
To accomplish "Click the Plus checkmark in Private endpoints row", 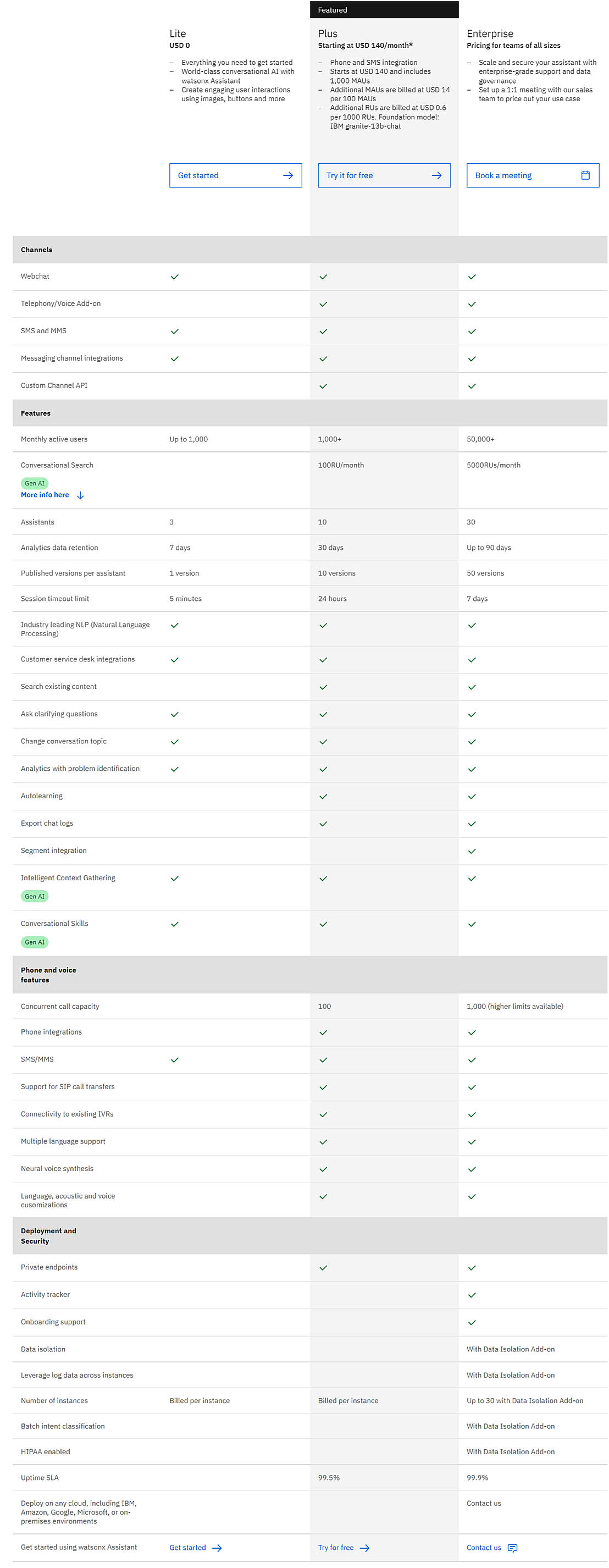I will click(323, 1268).
